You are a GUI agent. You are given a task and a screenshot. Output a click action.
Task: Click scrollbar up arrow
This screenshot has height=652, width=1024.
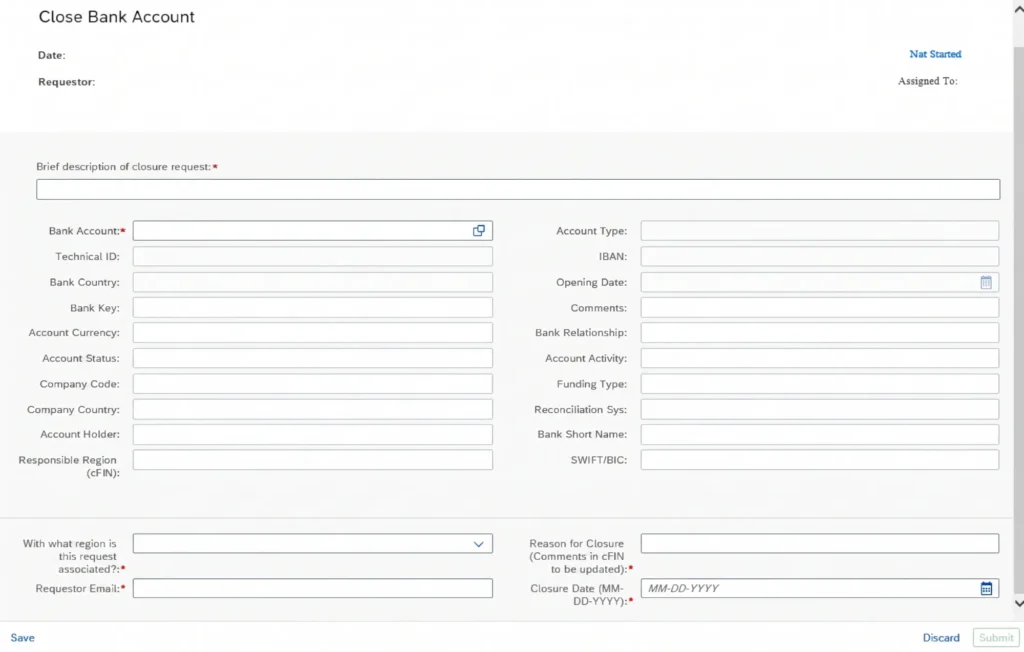pos(1018,8)
